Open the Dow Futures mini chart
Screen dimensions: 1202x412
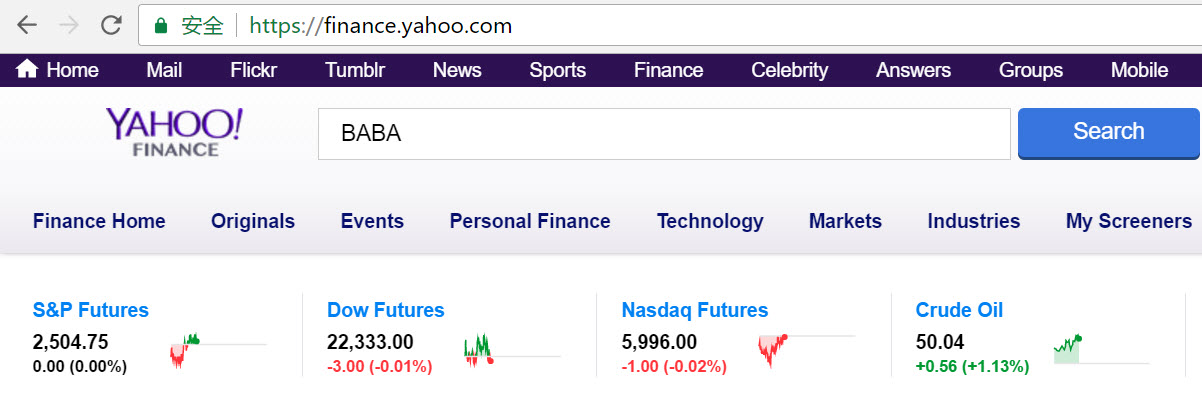click(512, 348)
